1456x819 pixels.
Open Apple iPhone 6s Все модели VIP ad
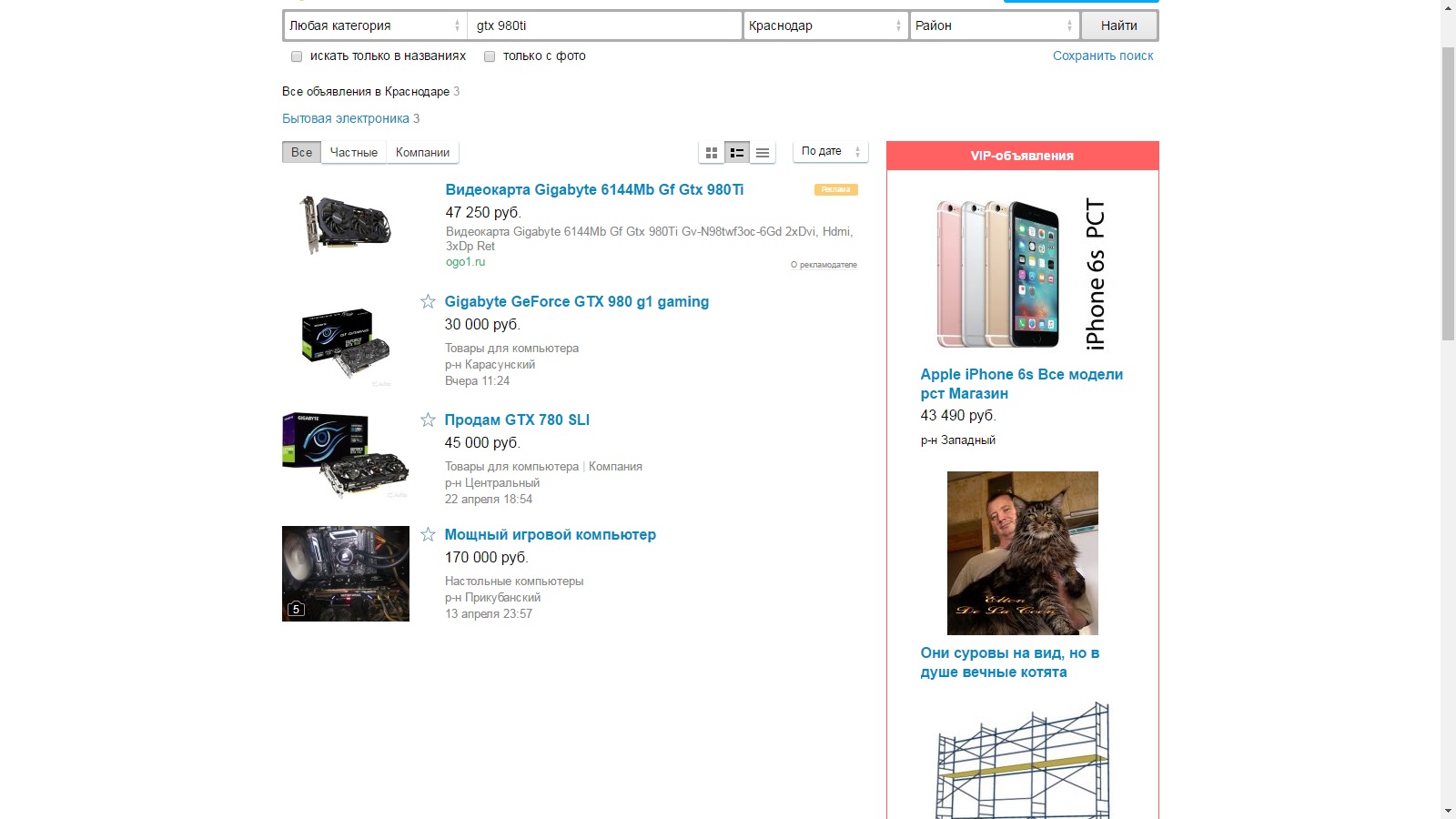coord(1022,383)
